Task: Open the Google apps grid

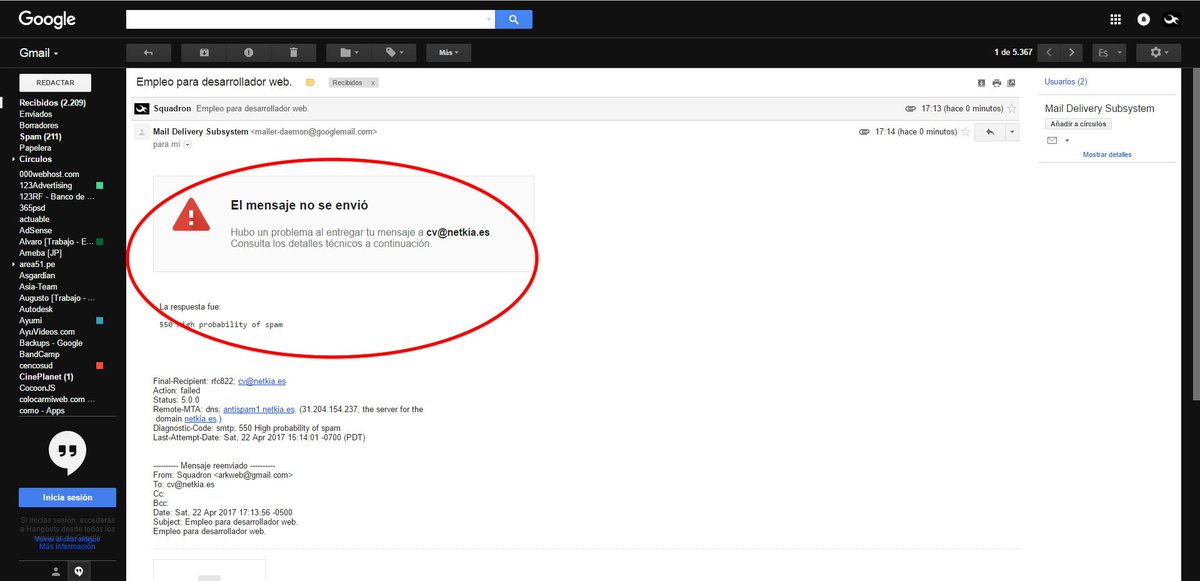Action: coord(1116,20)
